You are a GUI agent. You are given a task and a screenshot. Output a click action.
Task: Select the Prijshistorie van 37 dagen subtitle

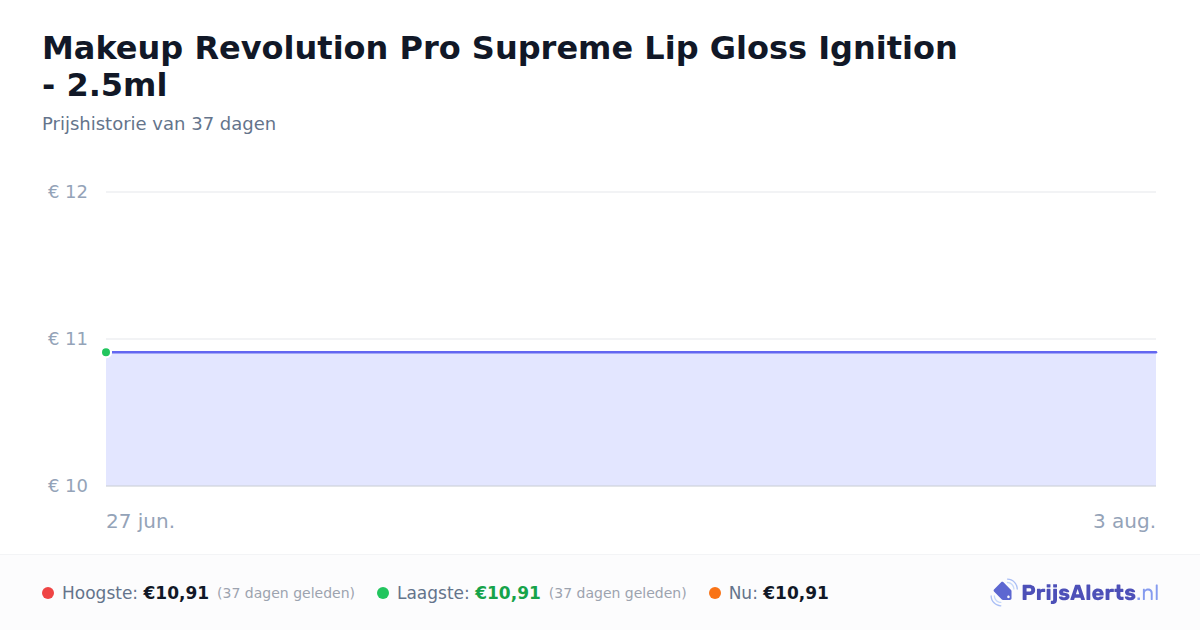coord(159,124)
